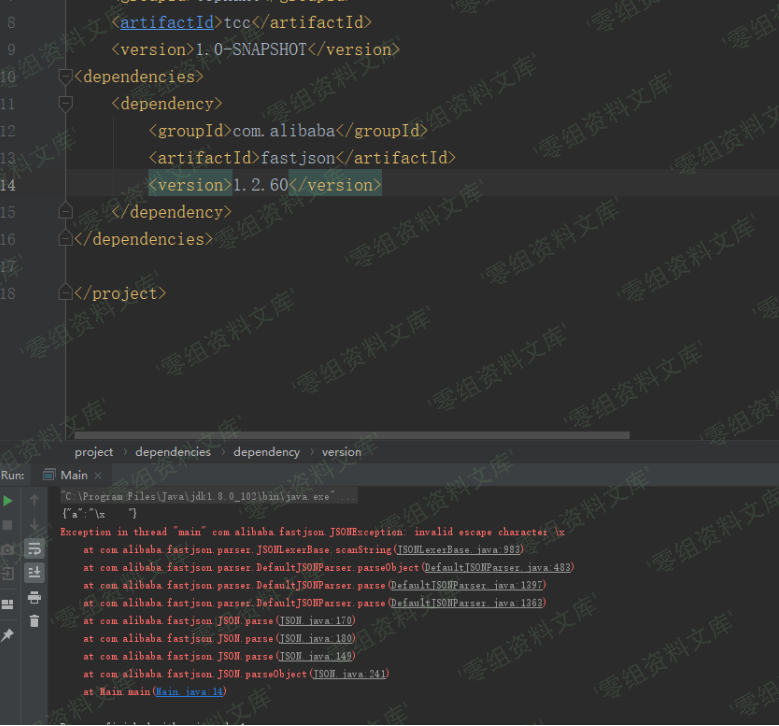Click fold marker at closing project tag
Viewport: 779px width, 726px height.
click(x=66, y=293)
